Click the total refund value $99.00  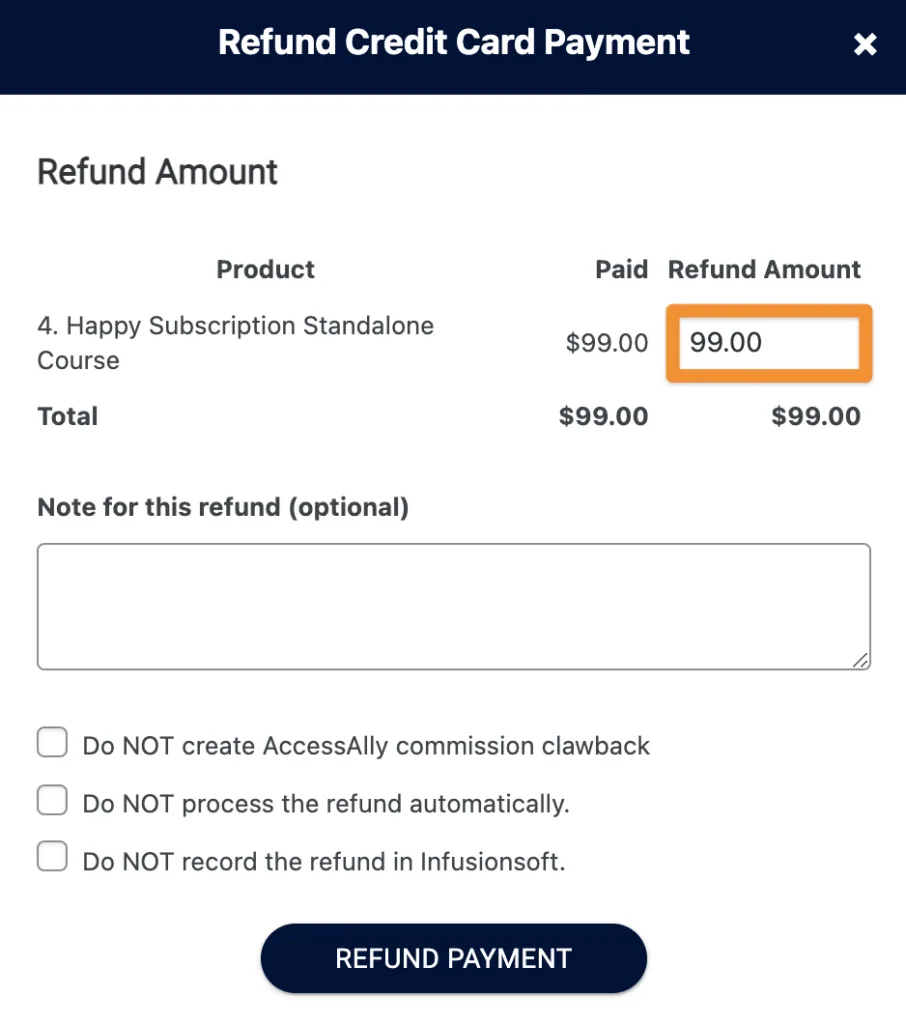coord(816,416)
